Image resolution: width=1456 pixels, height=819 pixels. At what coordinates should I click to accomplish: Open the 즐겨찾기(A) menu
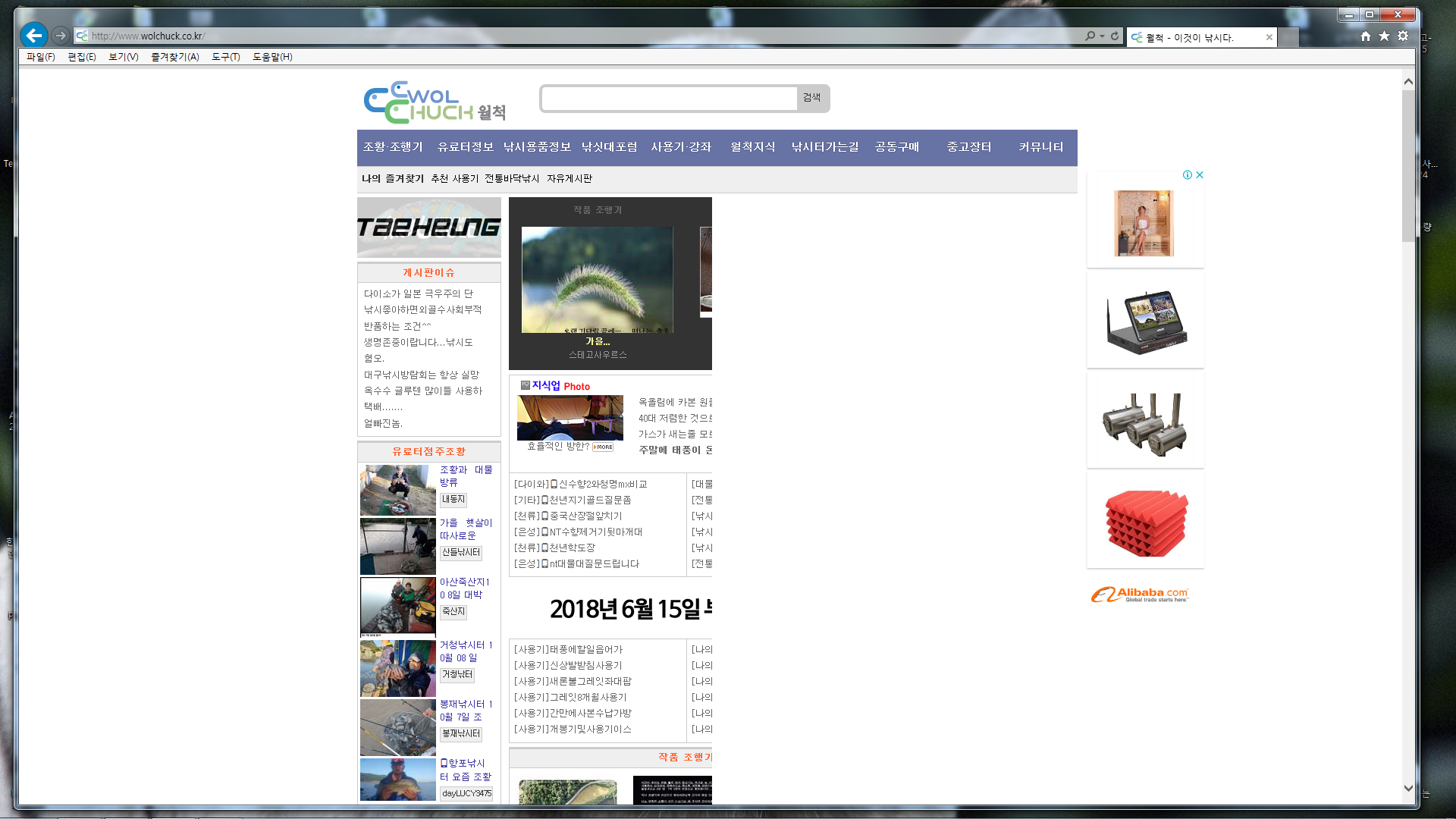[174, 57]
